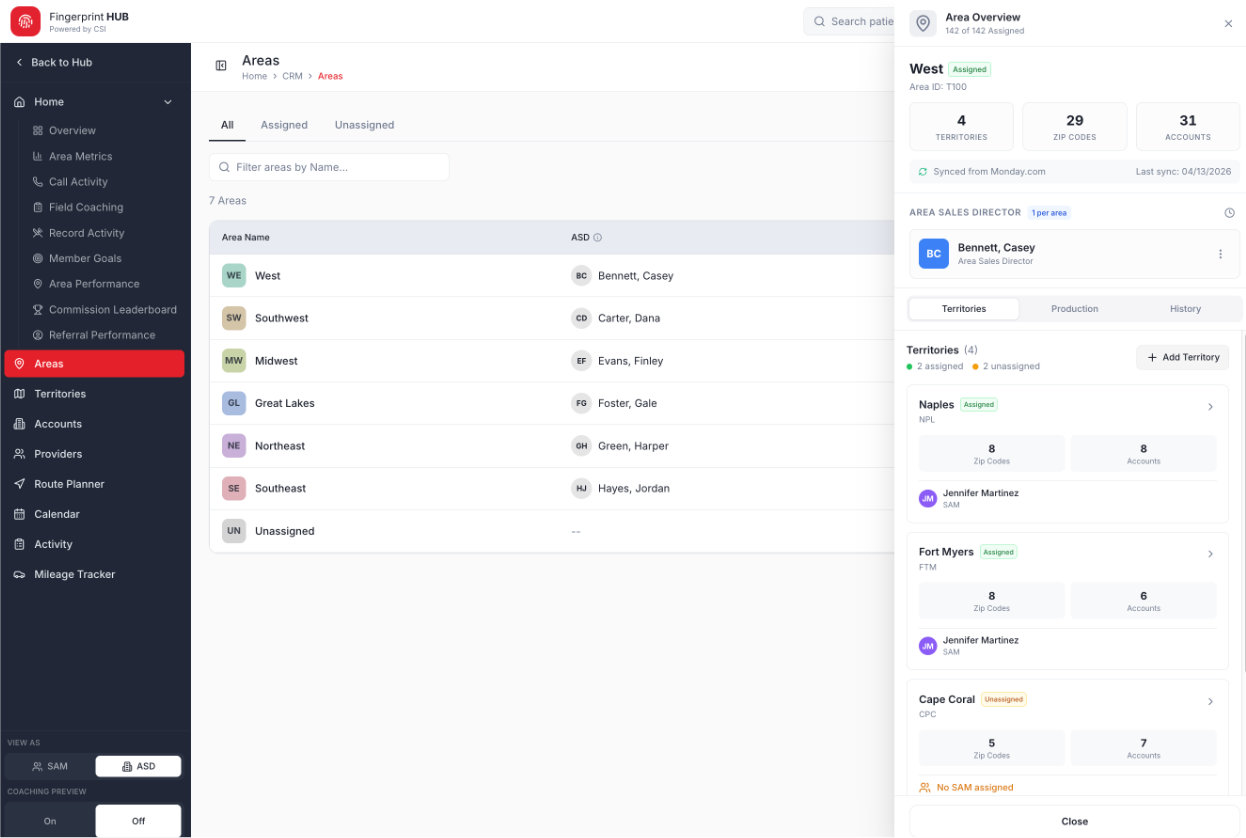
Task: Select the Assigned areas tab
Action: [284, 125]
